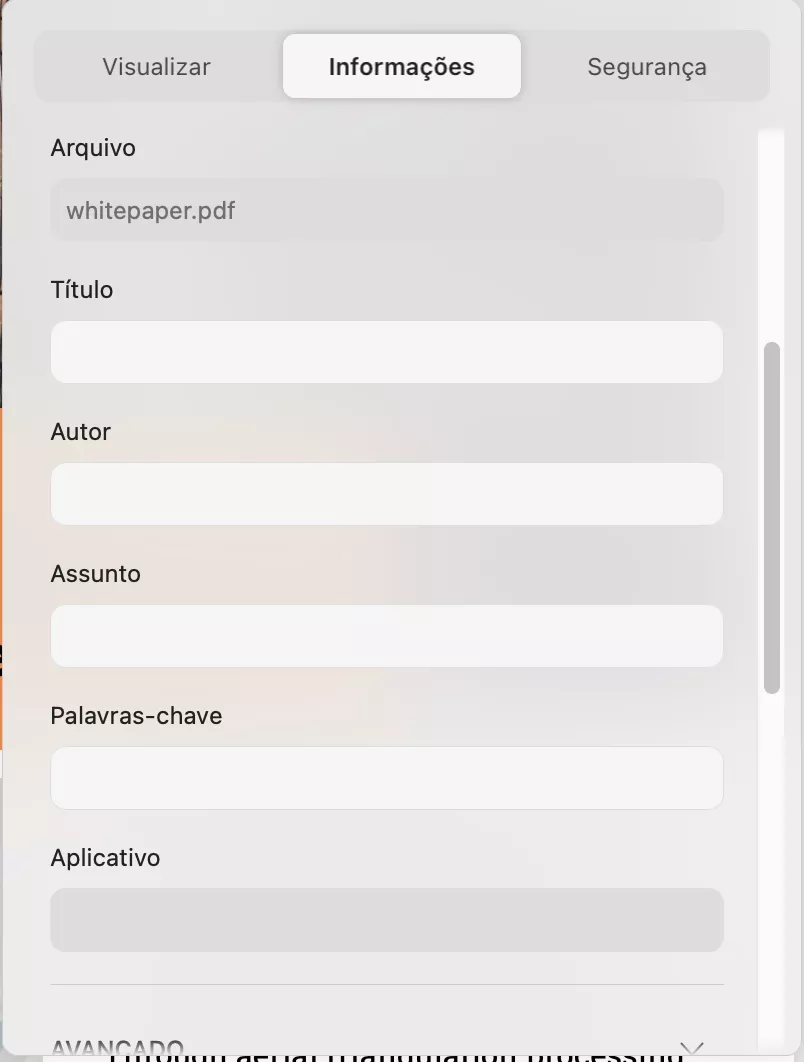Click into the Autor input box

click(386, 494)
